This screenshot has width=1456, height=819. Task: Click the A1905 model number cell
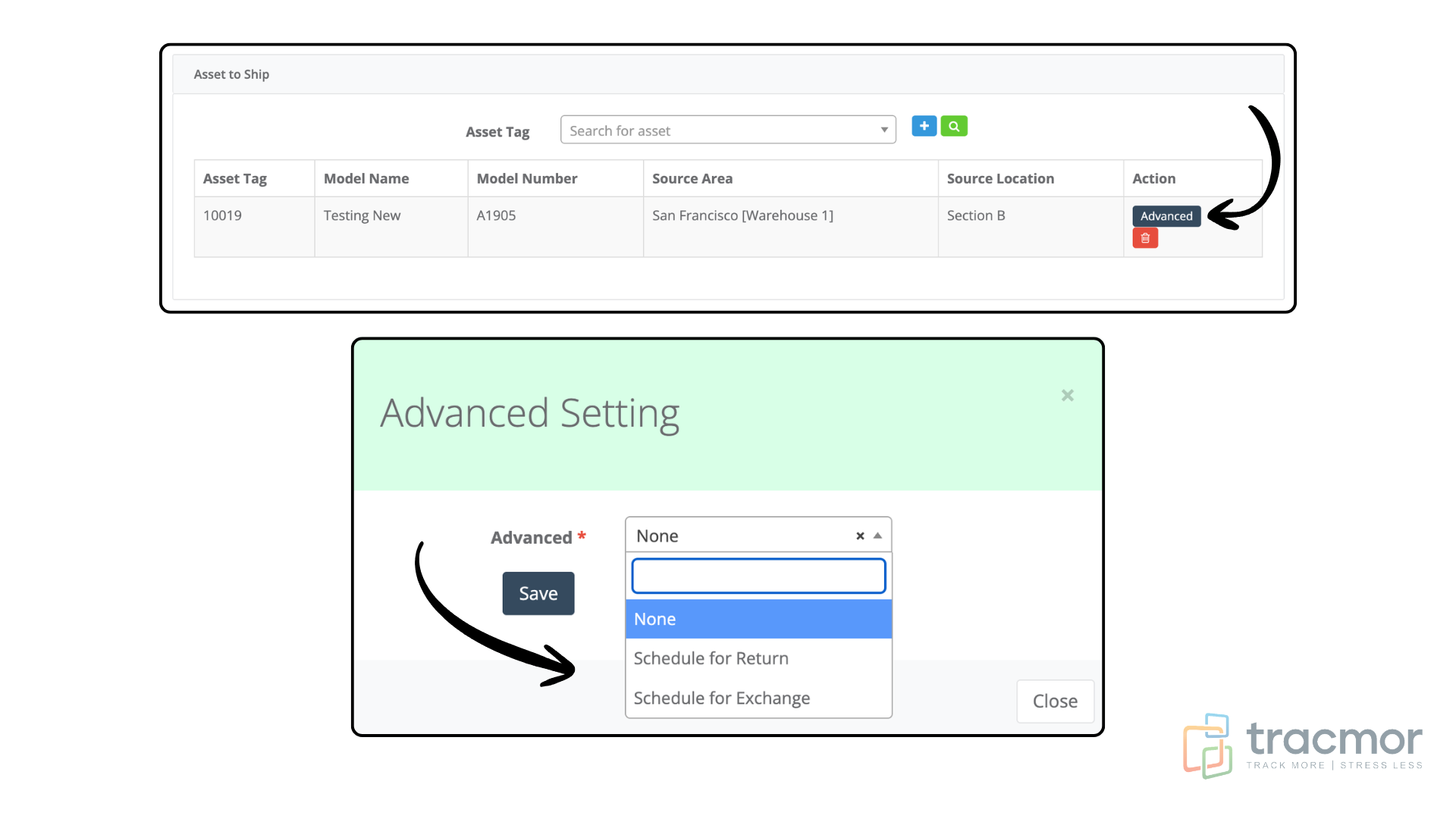tap(555, 227)
